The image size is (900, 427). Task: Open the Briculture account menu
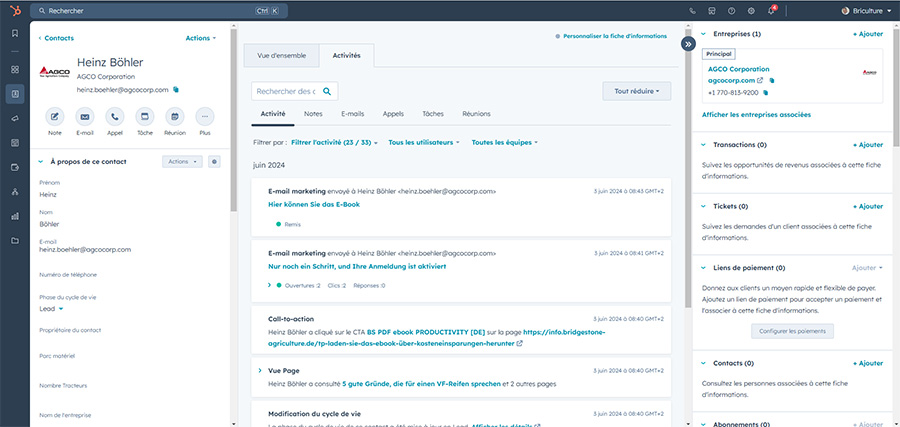pyautogui.click(x=866, y=10)
